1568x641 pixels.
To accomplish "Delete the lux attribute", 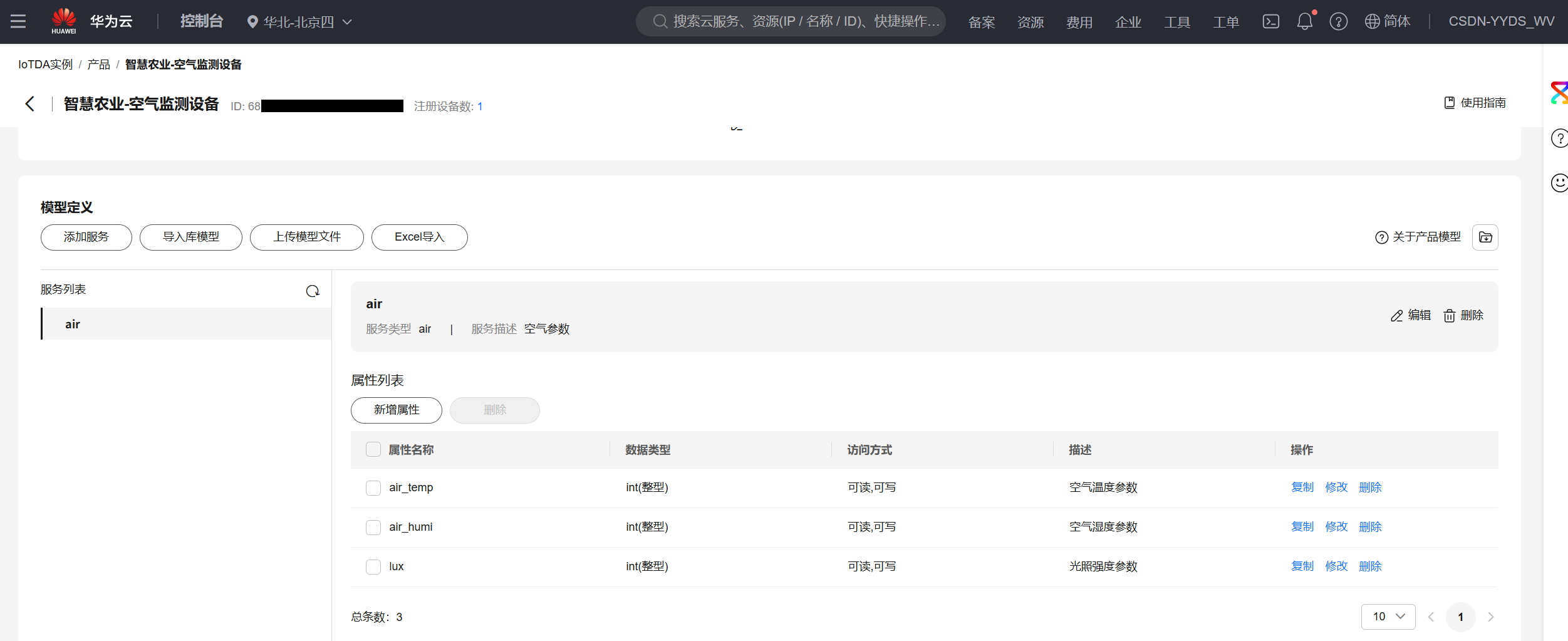I will coord(1370,566).
